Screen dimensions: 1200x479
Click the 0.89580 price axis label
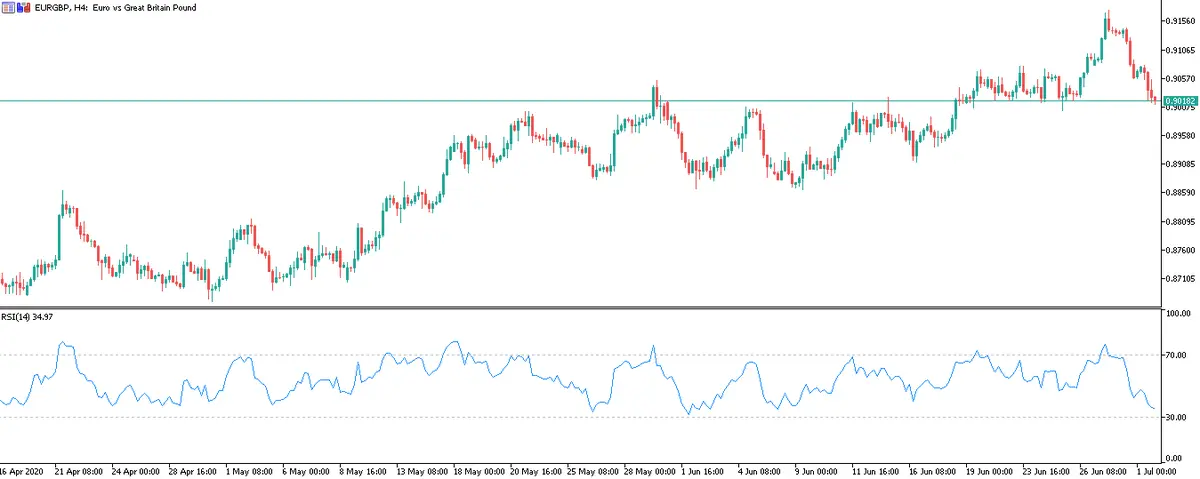click(1181, 135)
